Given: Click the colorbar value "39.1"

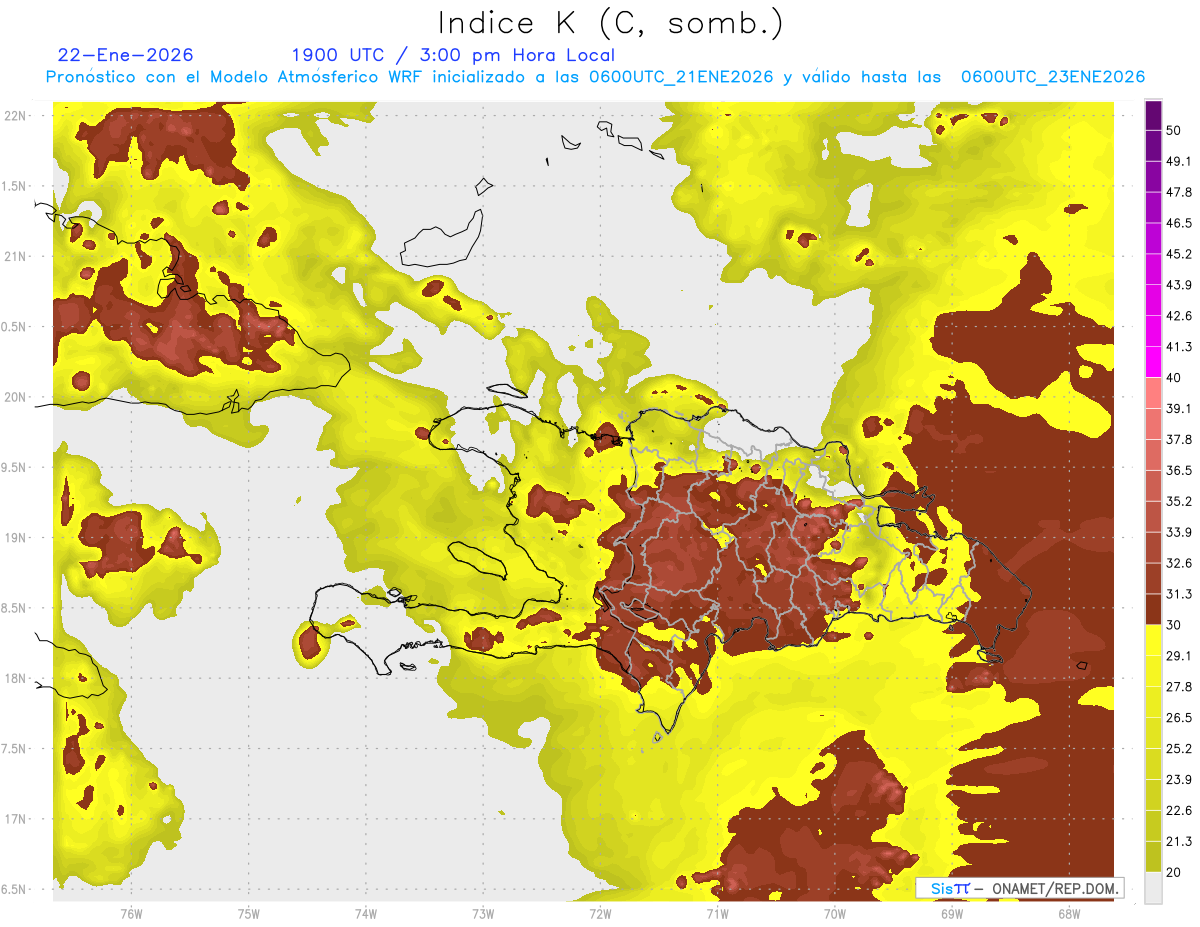Looking at the screenshot, I should (1179, 408).
